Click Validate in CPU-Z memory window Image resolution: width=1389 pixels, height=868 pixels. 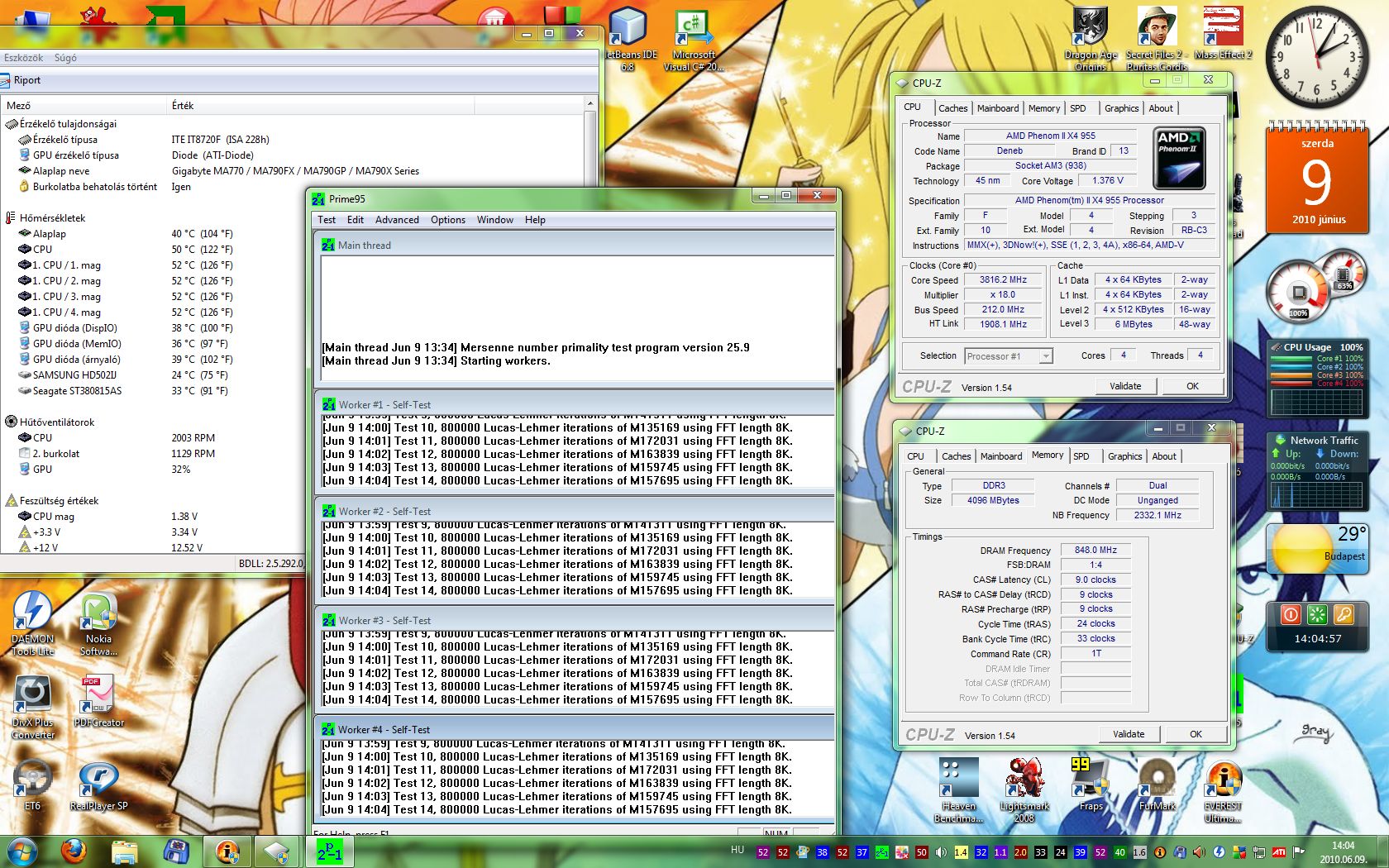point(1129,734)
